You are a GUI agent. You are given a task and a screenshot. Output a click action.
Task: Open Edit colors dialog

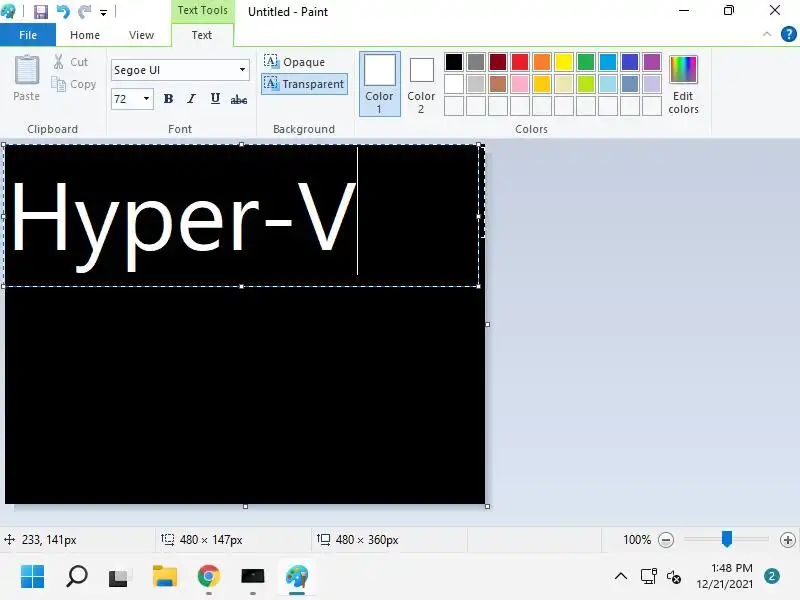click(x=683, y=85)
